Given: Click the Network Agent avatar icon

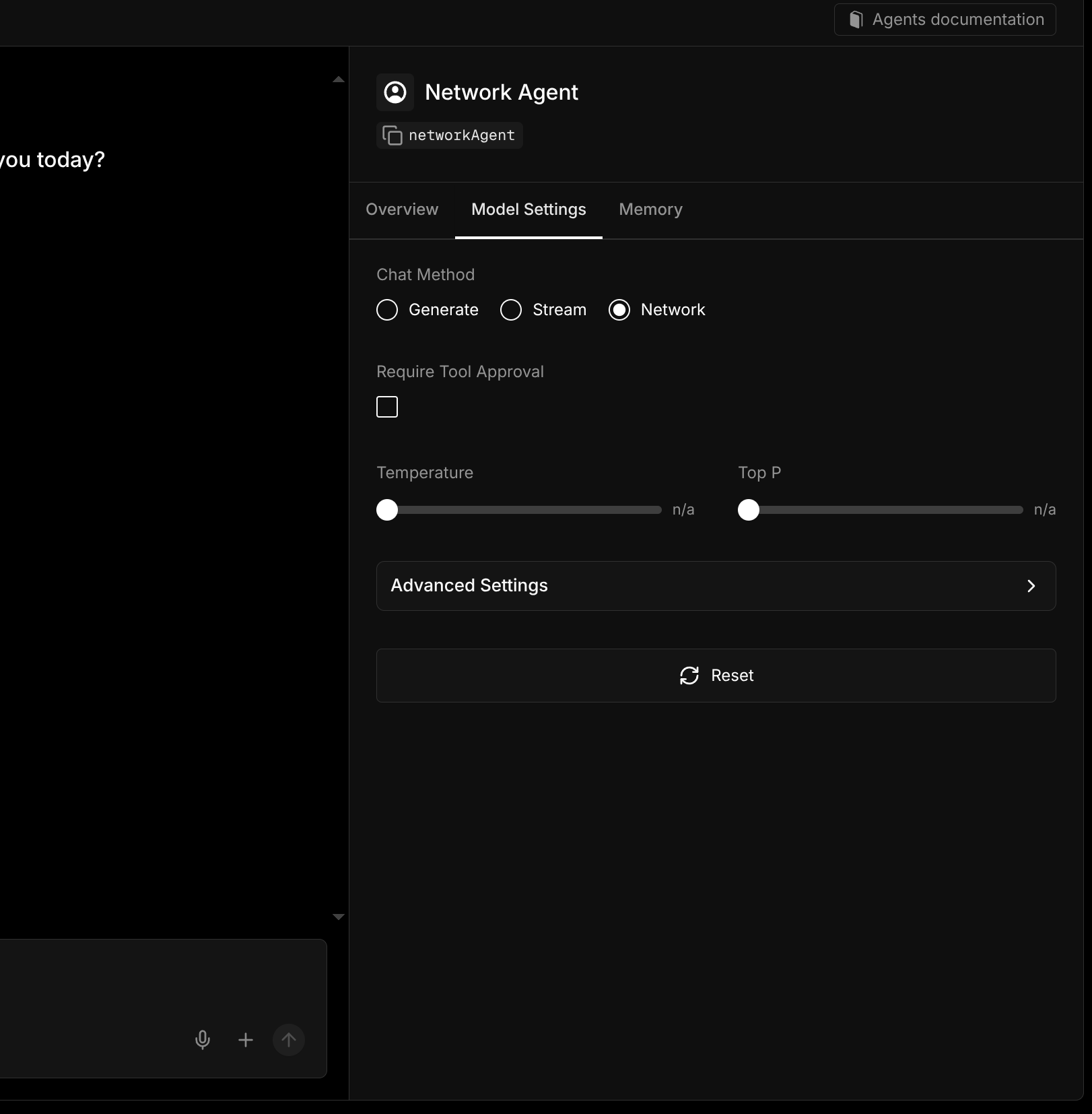Looking at the screenshot, I should pyautogui.click(x=395, y=92).
